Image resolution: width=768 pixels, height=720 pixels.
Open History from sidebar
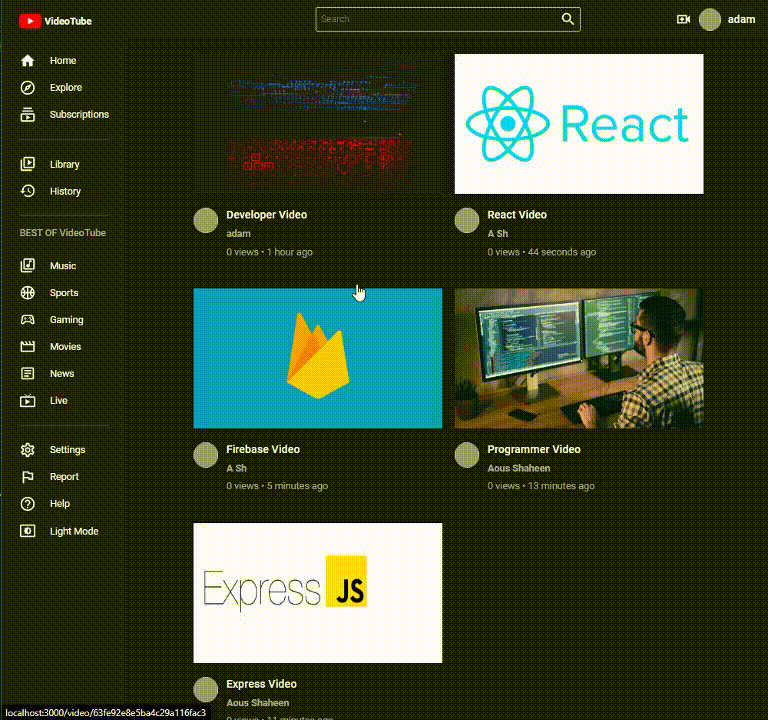(65, 192)
